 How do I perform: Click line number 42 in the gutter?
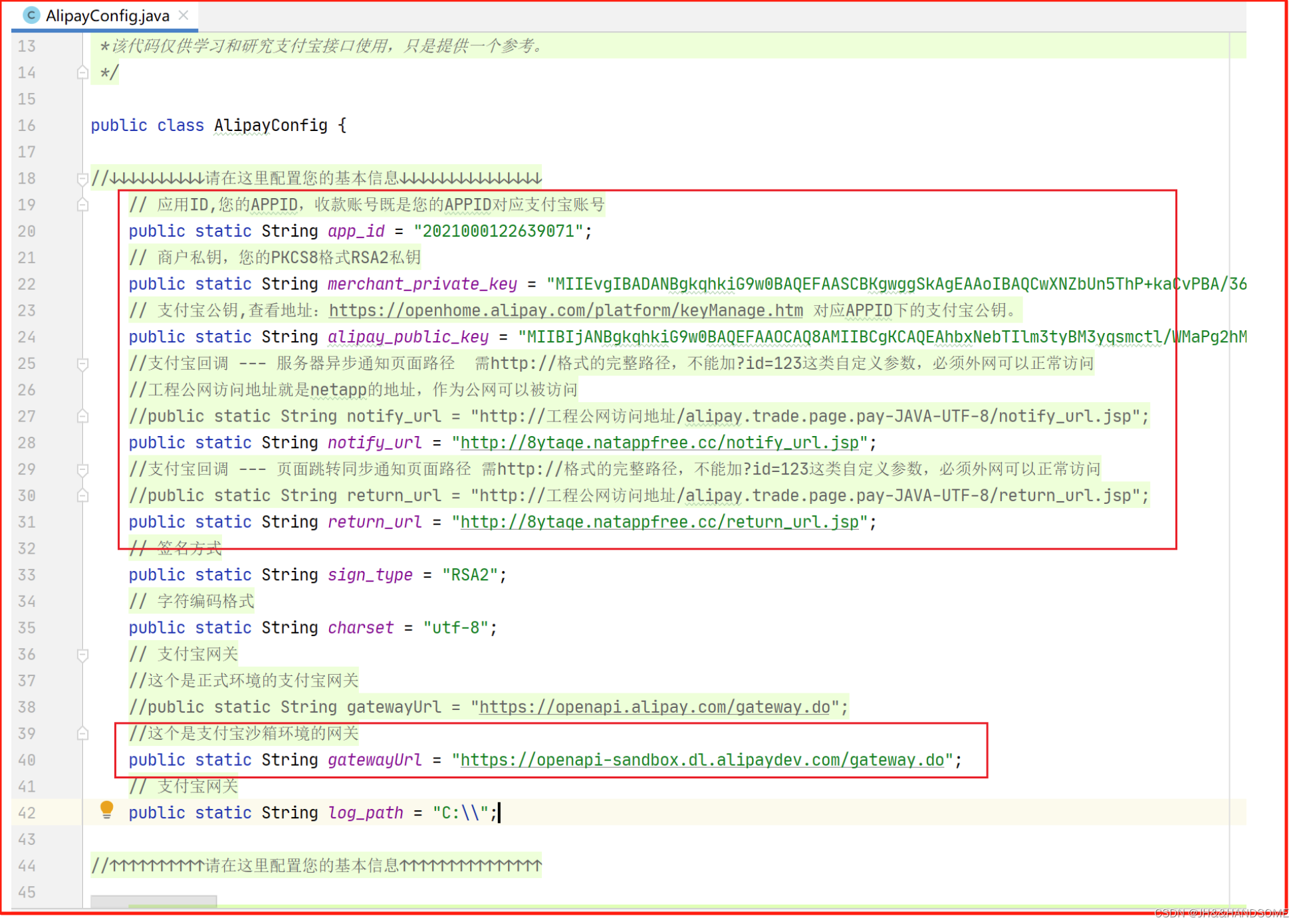coord(27,814)
